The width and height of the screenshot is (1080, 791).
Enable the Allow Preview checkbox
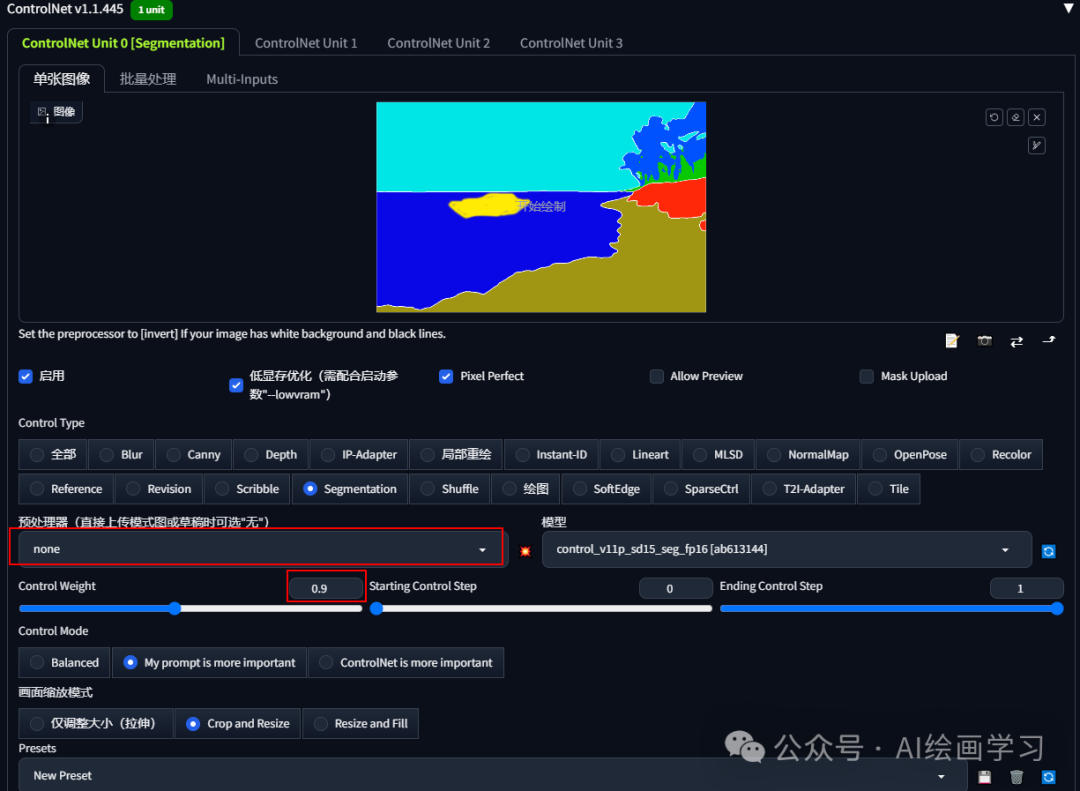tap(656, 376)
